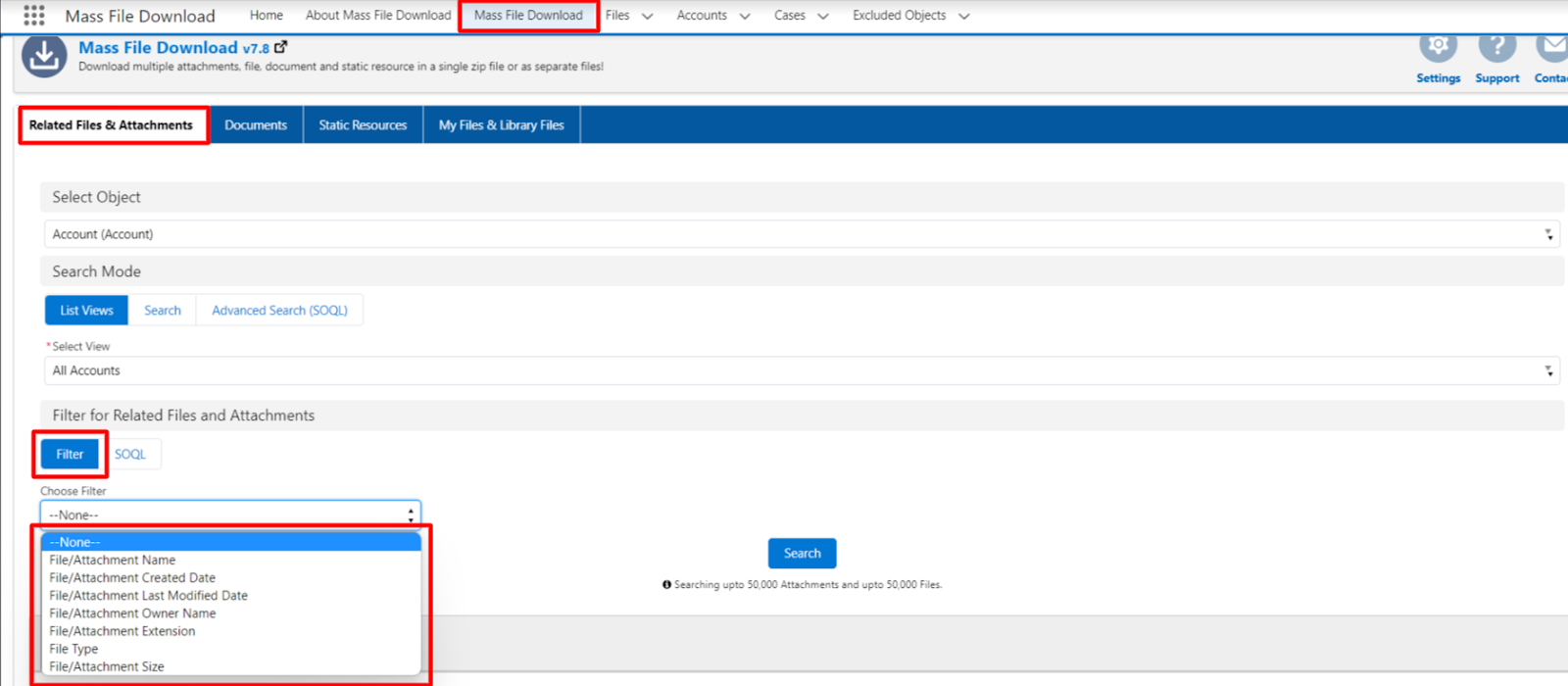
Task: Choose File/Attachment Created Date option
Action: point(230,578)
